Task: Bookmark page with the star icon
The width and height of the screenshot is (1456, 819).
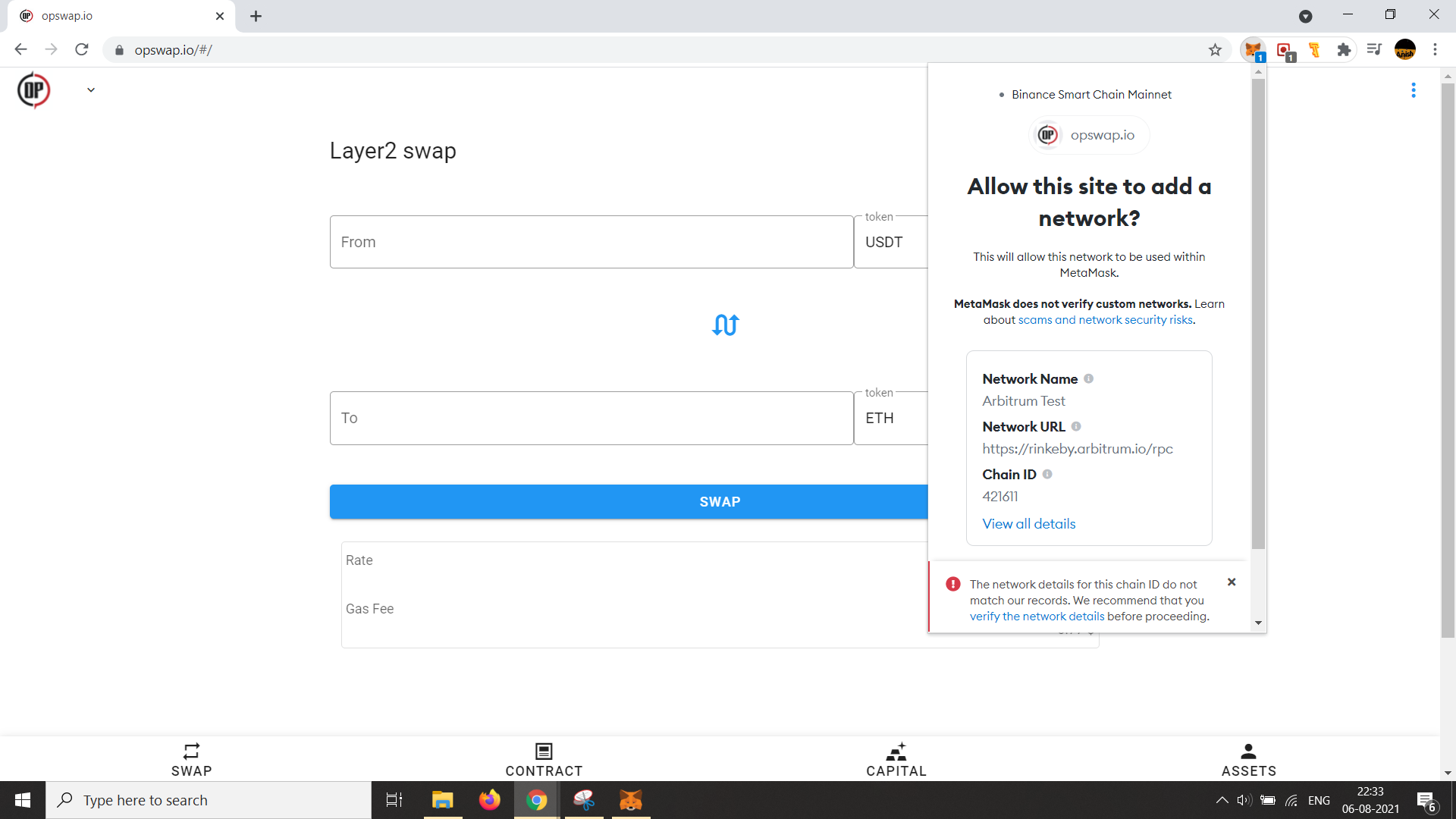Action: tap(1215, 50)
